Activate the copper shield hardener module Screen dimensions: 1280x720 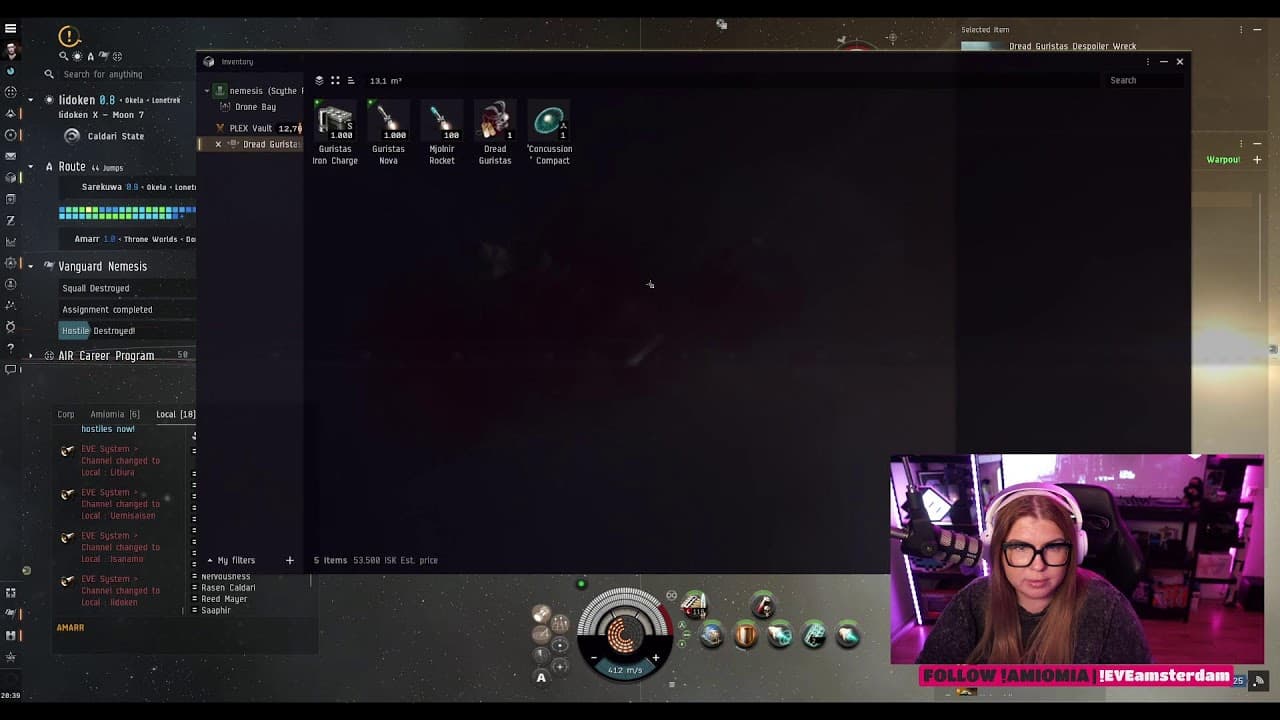click(746, 635)
